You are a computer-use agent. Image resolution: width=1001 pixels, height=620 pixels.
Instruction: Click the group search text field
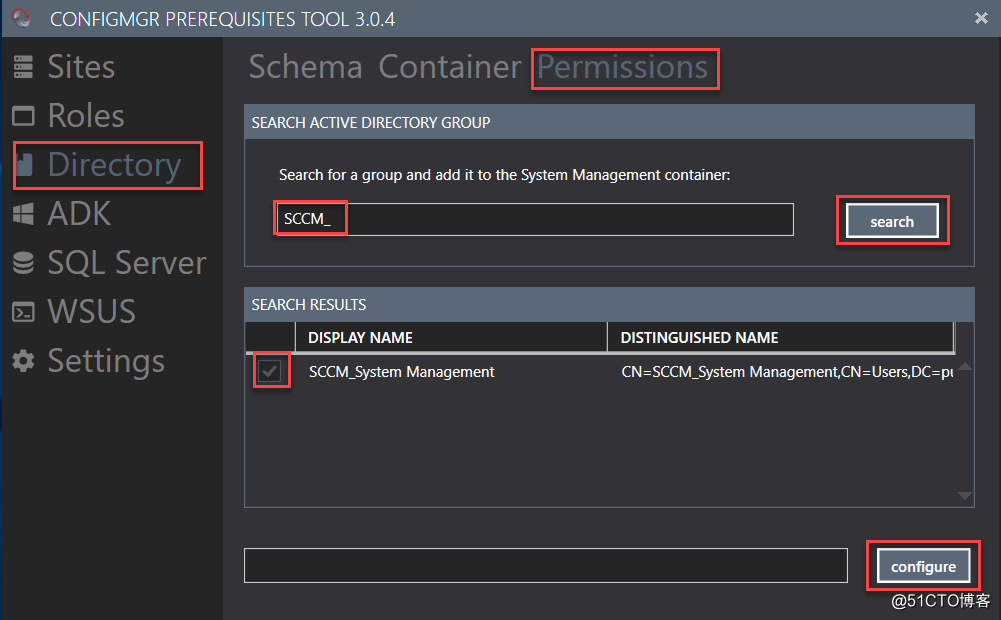[x=535, y=220]
